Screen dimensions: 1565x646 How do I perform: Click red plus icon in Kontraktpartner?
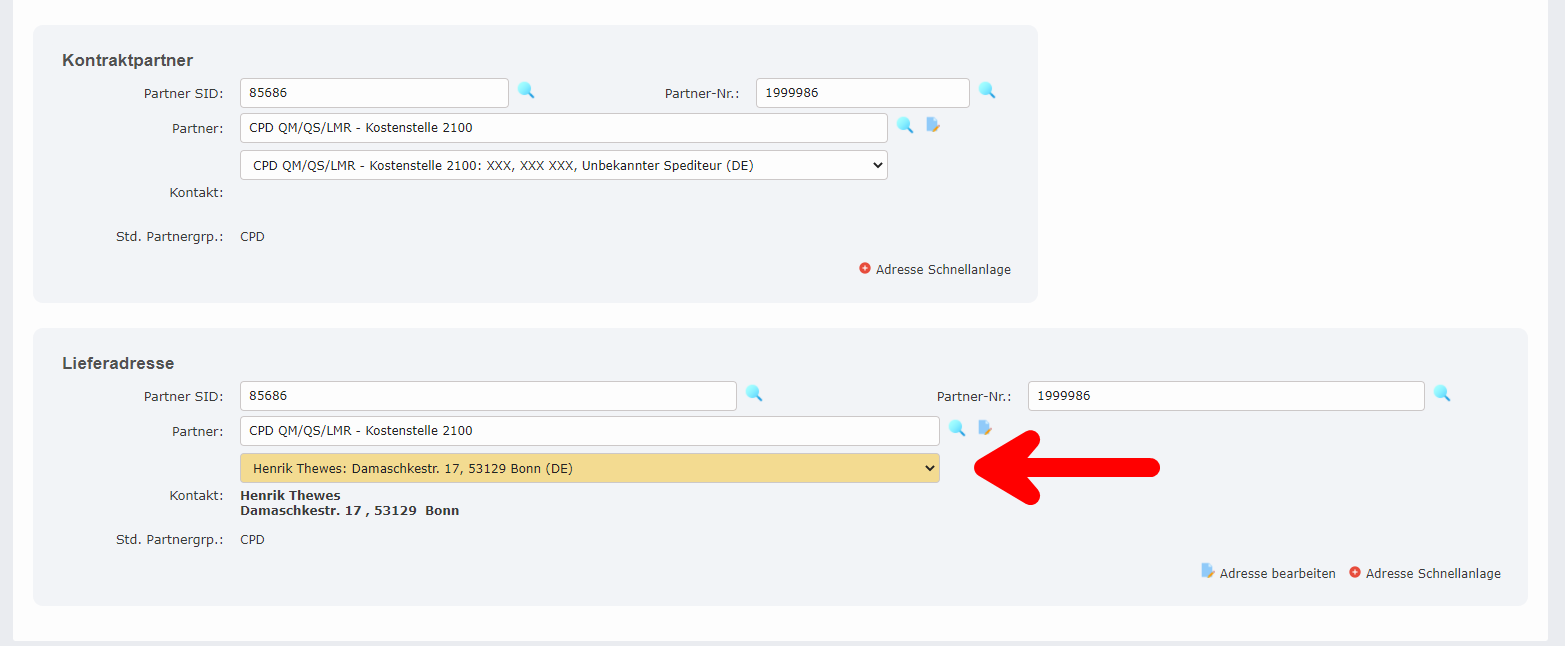[865, 269]
